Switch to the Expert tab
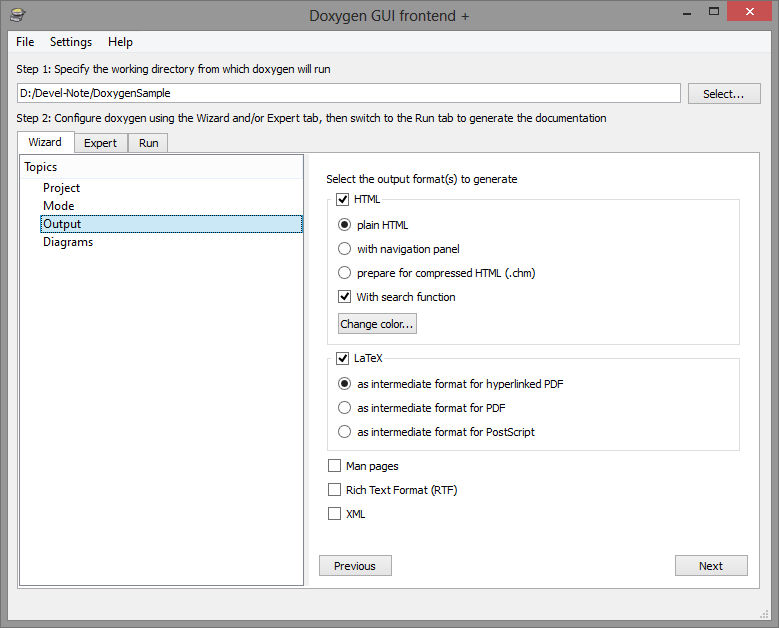 [x=101, y=143]
